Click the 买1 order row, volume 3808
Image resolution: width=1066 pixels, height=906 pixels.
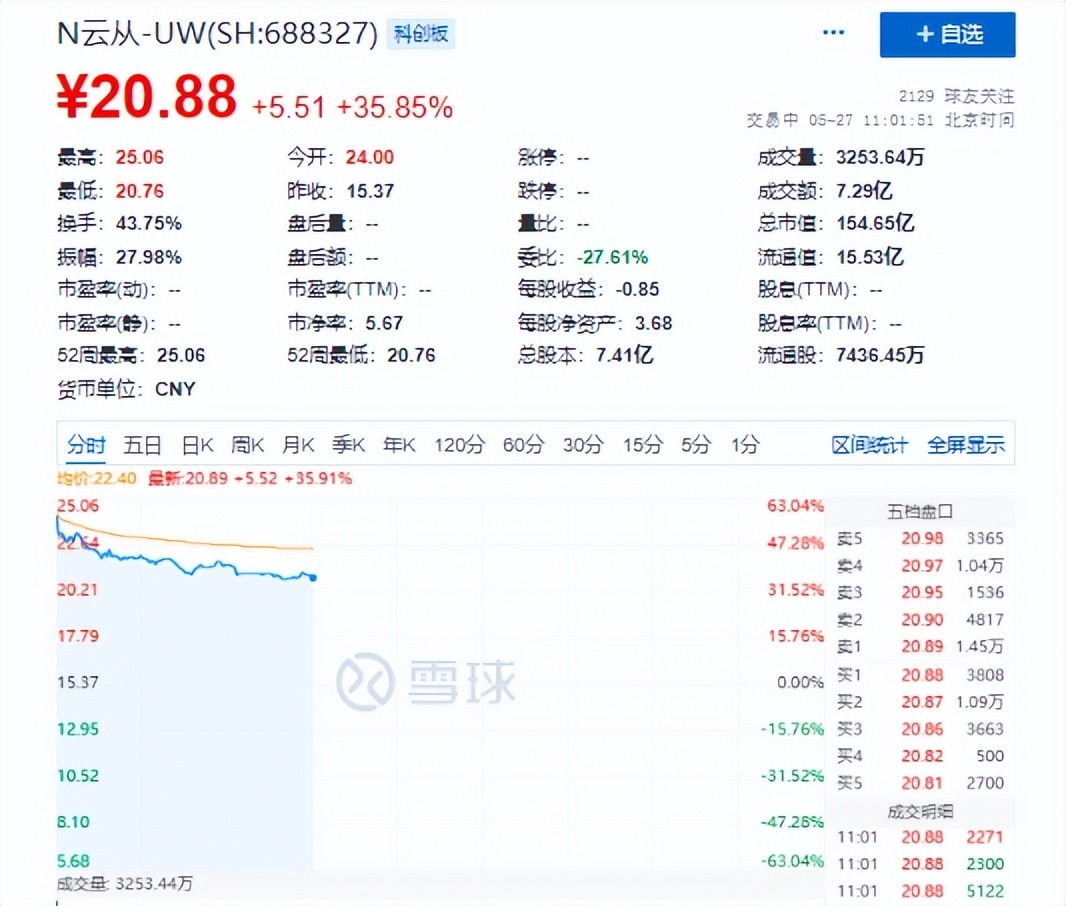pyautogui.click(x=920, y=675)
